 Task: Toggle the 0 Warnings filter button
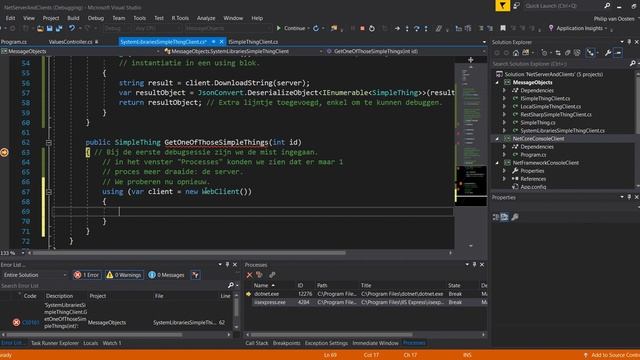coord(124,275)
